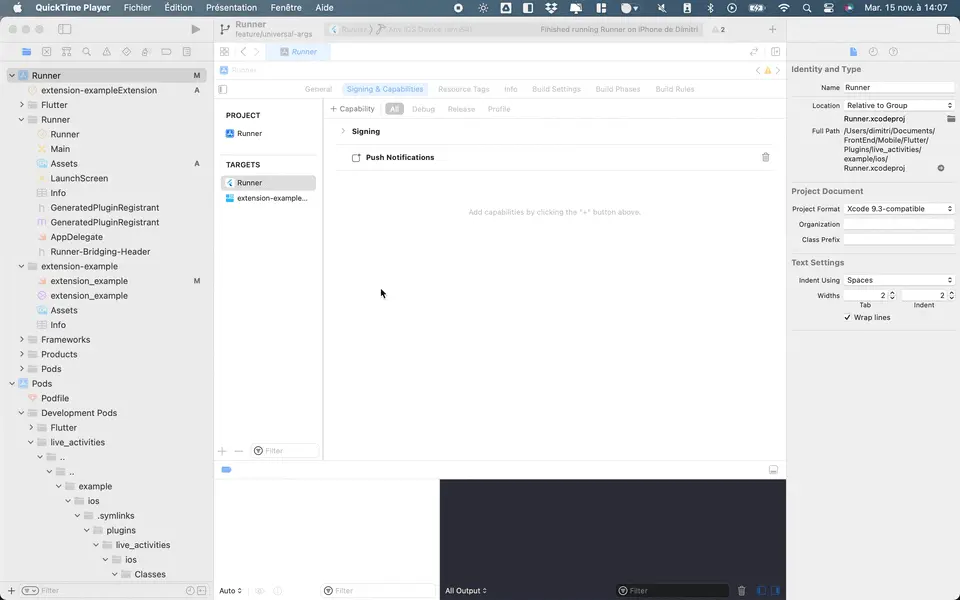Image resolution: width=960 pixels, height=600 pixels.
Task: Delete Push Notifications with the trash icon
Action: [765, 157]
